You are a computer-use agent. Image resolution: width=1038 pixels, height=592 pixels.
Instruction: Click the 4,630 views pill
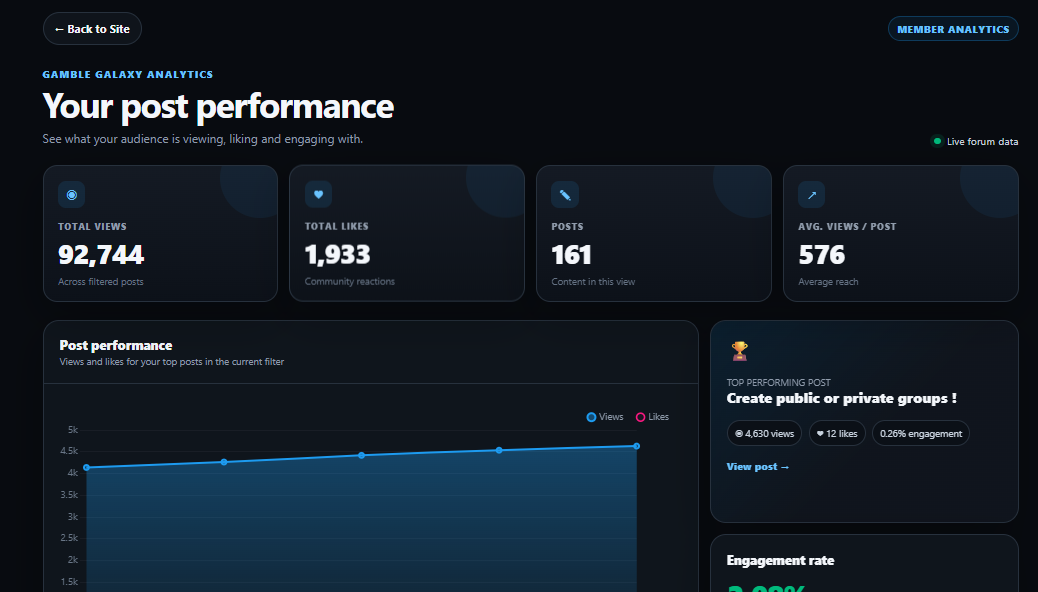pyautogui.click(x=764, y=434)
